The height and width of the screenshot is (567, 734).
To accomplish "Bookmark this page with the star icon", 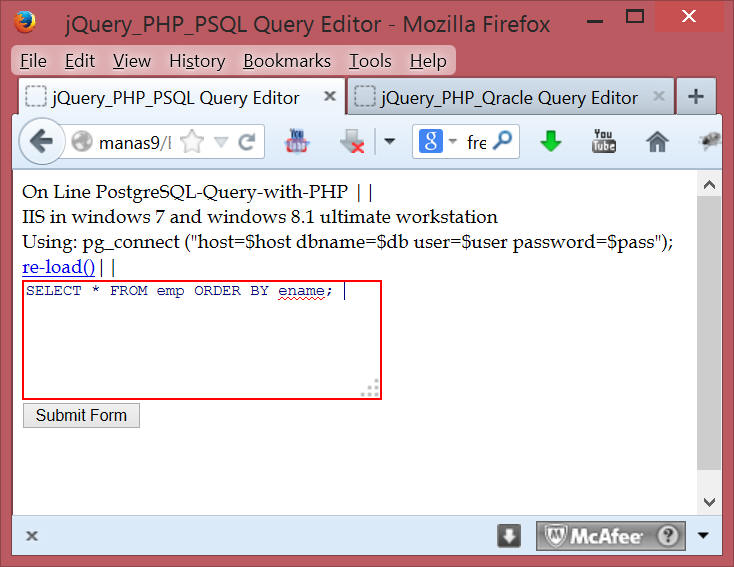I will (x=192, y=142).
